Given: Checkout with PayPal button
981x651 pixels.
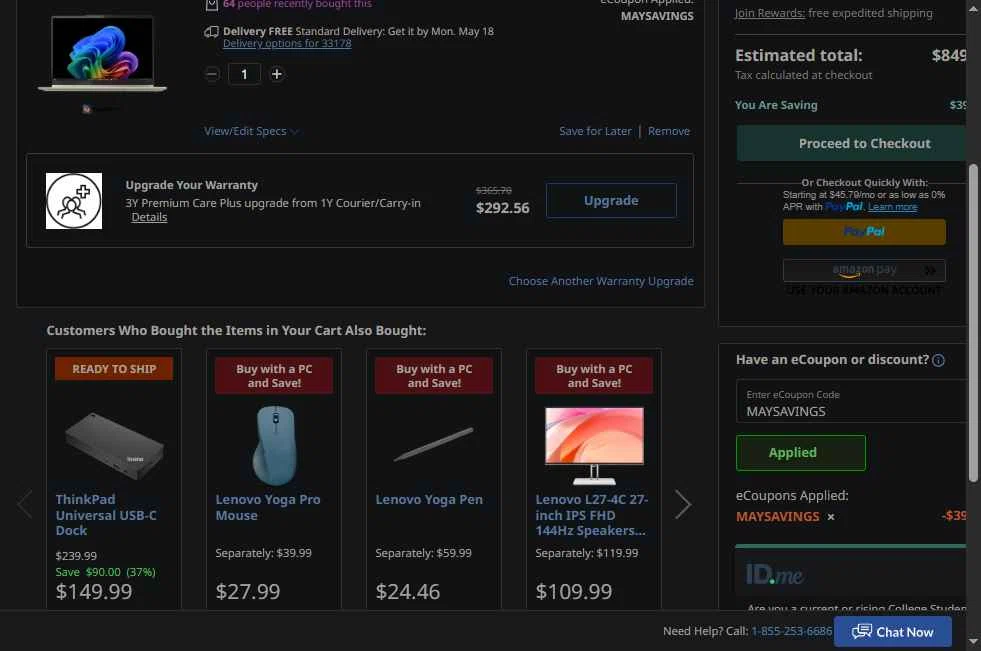Looking at the screenshot, I should pyautogui.click(x=864, y=231).
